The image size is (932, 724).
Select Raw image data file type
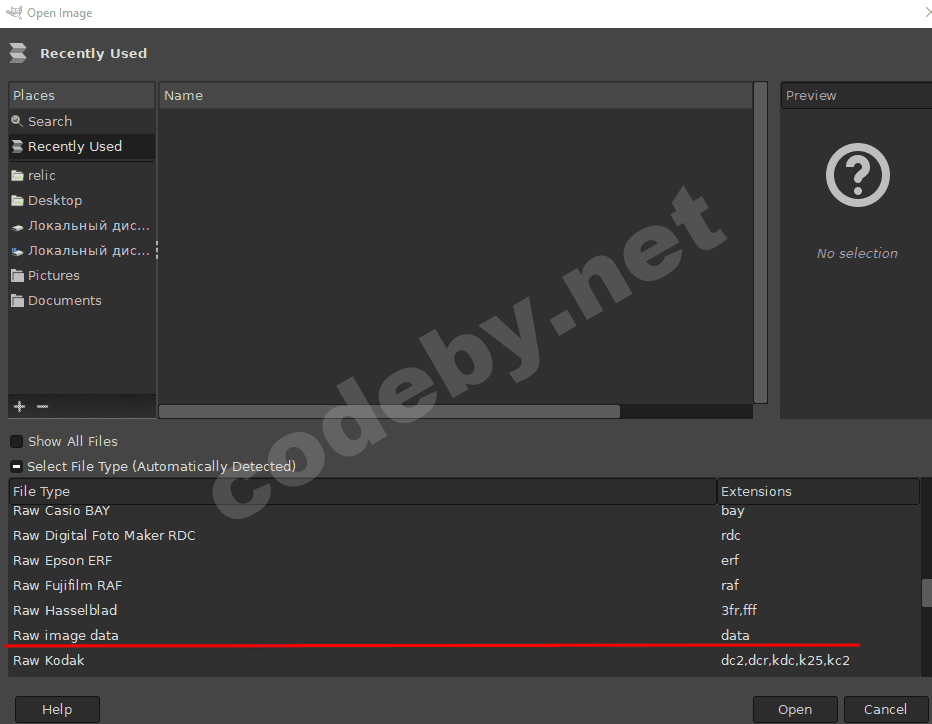pos(464,635)
